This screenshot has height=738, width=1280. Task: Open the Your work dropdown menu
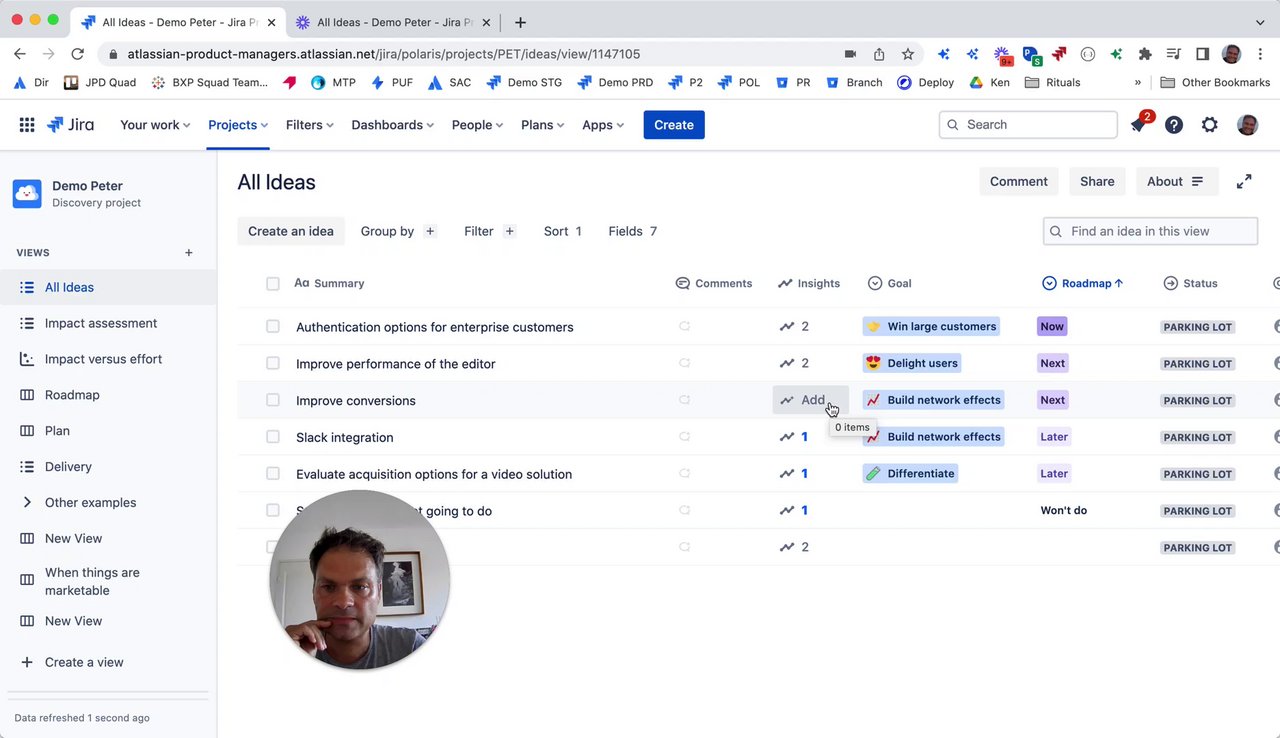pyautogui.click(x=155, y=125)
